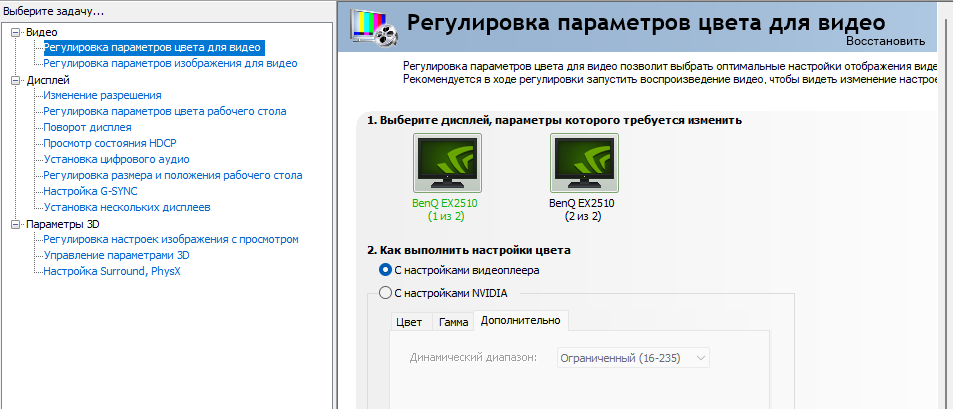The image size is (953, 409).
Task: Open 'Изменение разрешения' in the task tree
Action: click(102, 95)
